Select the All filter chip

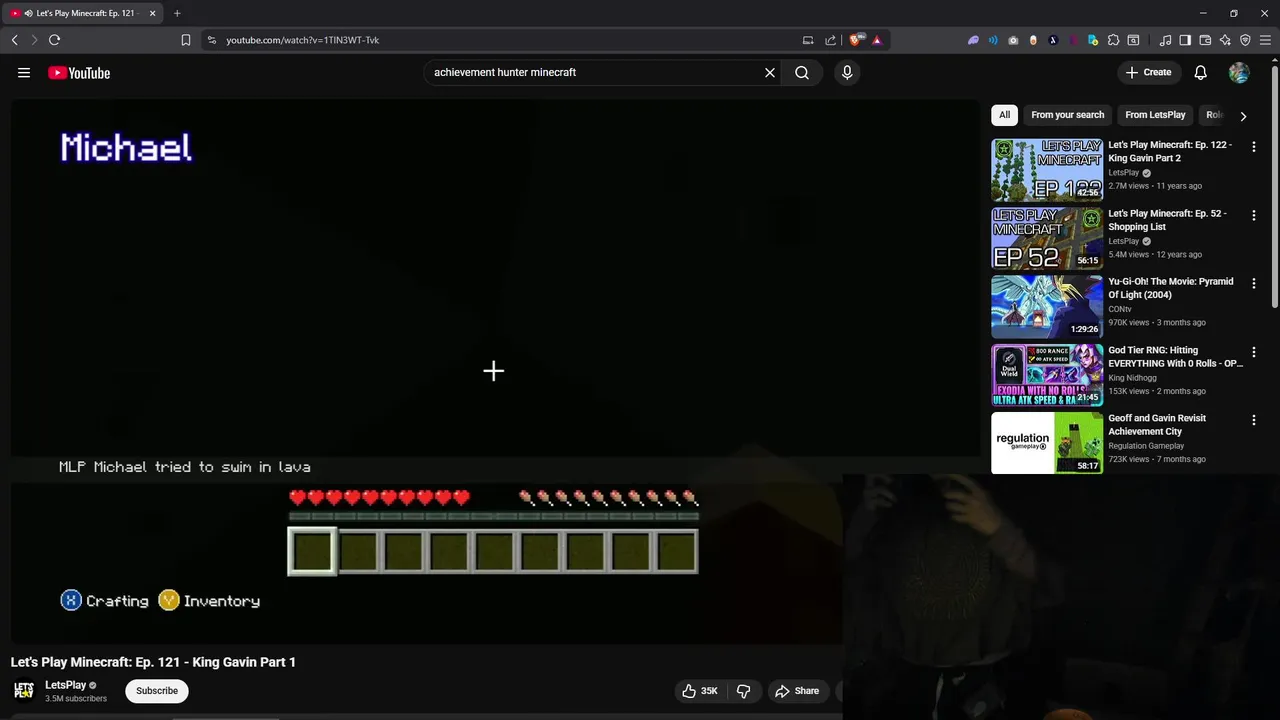click(1004, 115)
